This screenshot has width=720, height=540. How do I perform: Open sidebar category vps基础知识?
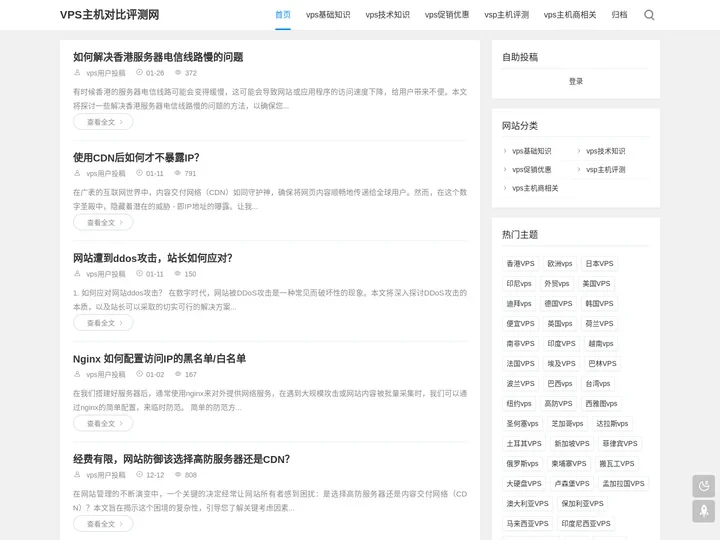coord(532,151)
